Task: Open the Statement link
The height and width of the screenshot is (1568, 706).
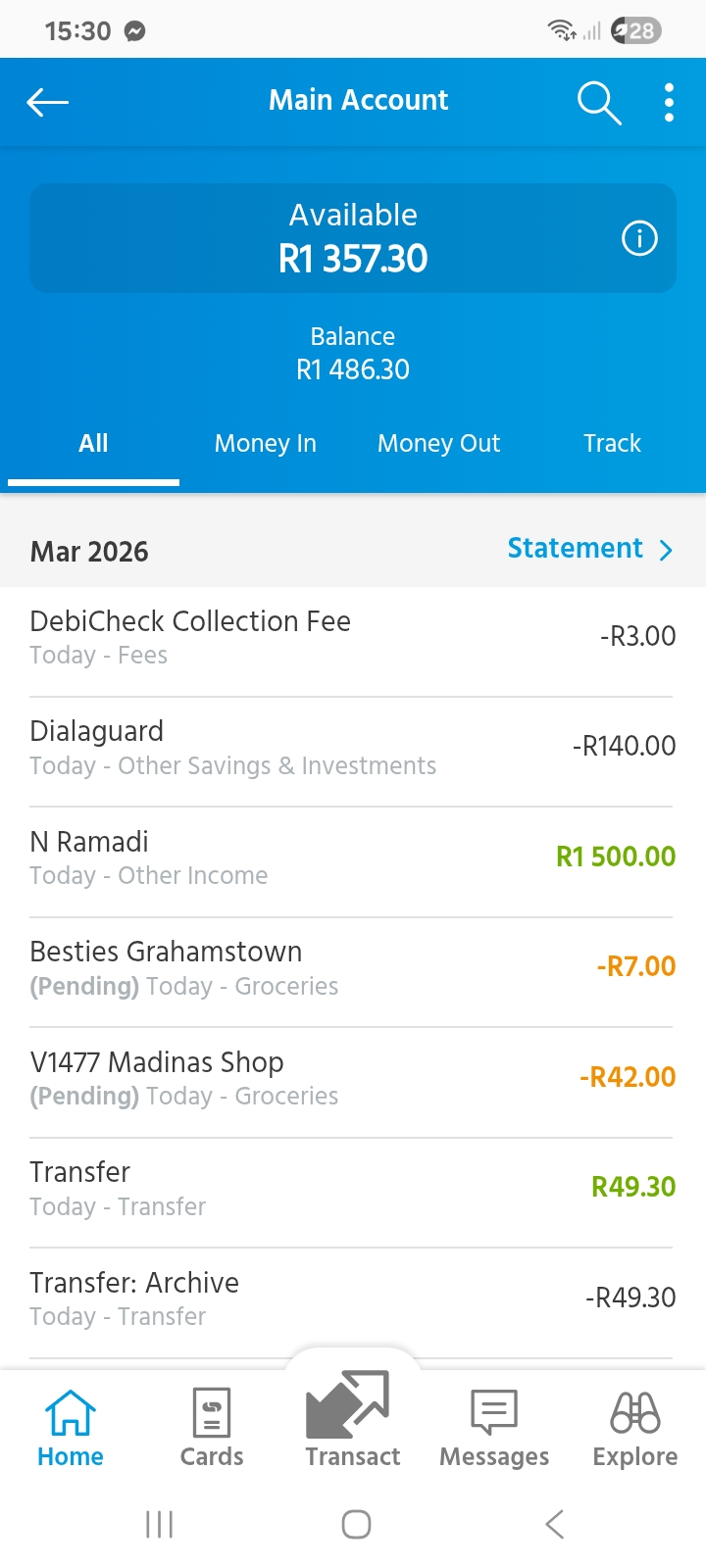Action: pos(575,549)
